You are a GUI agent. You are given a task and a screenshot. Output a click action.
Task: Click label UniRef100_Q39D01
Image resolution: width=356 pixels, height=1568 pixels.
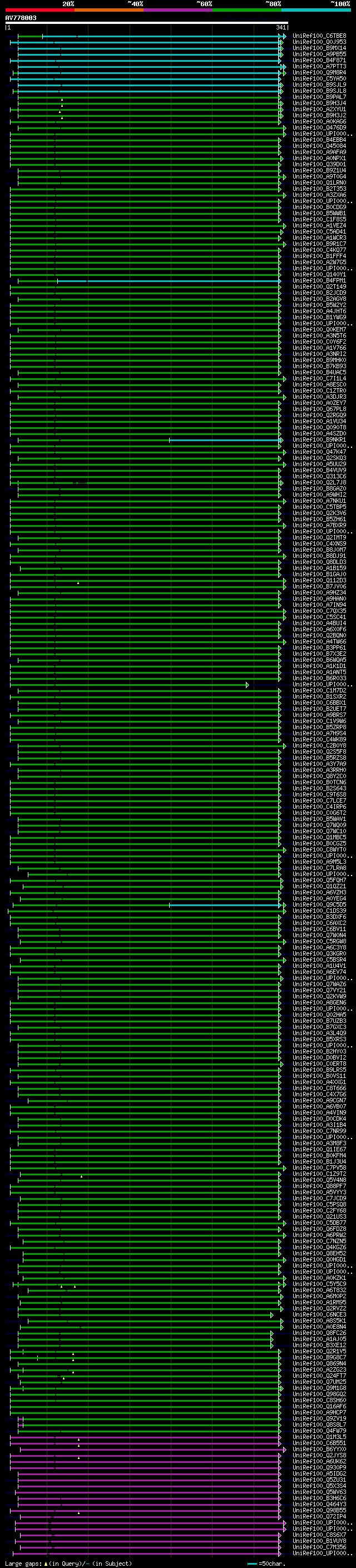319,164
